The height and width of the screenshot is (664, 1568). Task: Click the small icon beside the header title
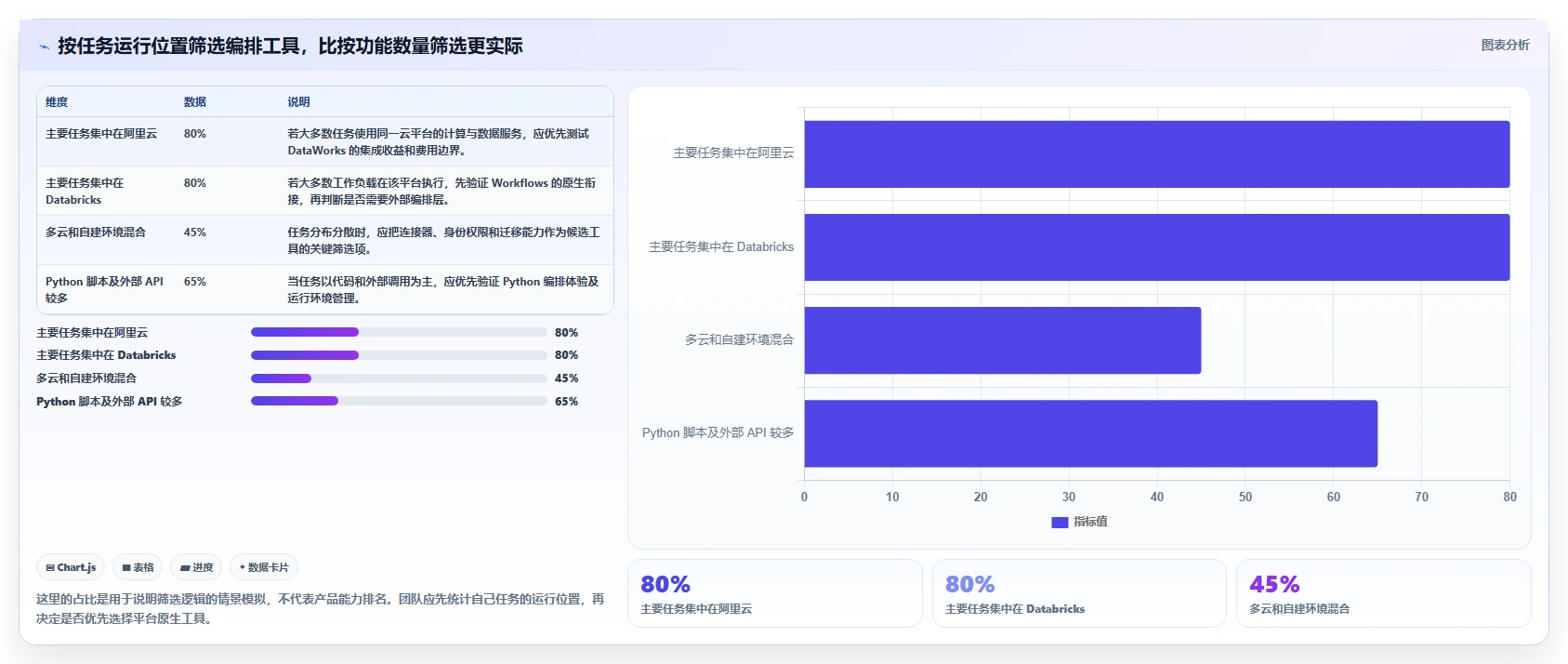pos(44,46)
